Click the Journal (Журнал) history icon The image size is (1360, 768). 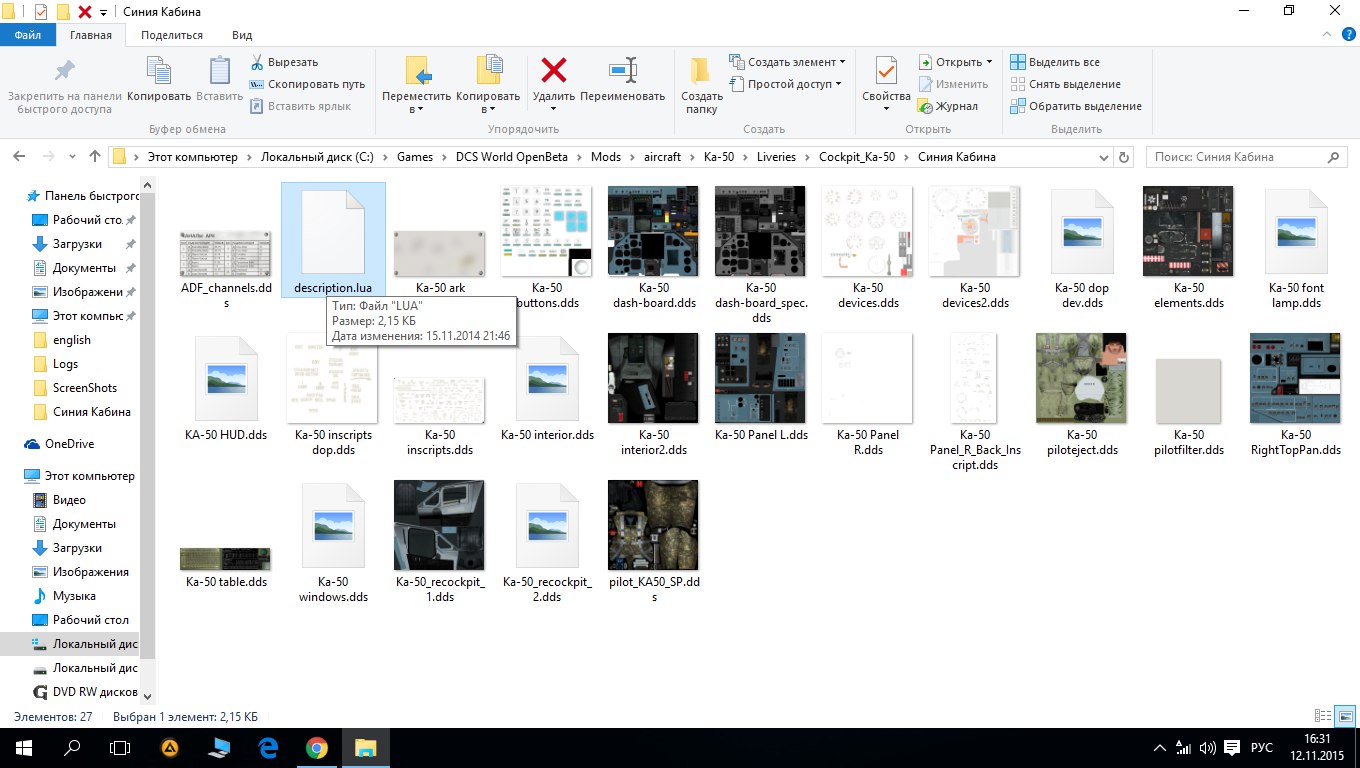[x=926, y=106]
